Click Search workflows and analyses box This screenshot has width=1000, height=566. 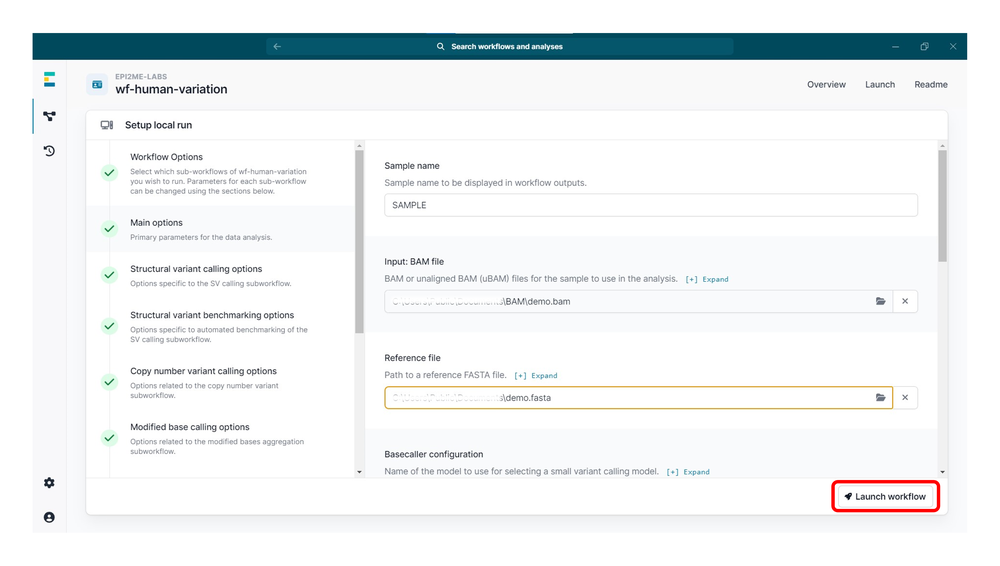click(x=500, y=47)
